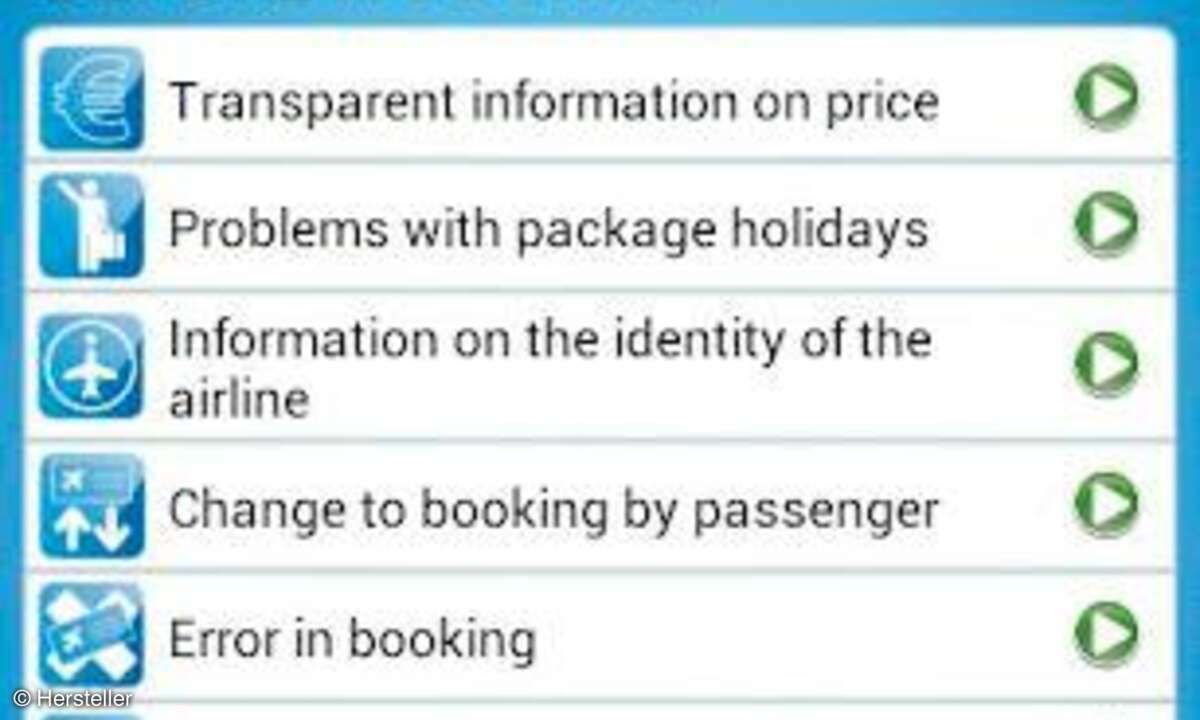Open "Transparent information on price" entry

[x=553, y=101]
